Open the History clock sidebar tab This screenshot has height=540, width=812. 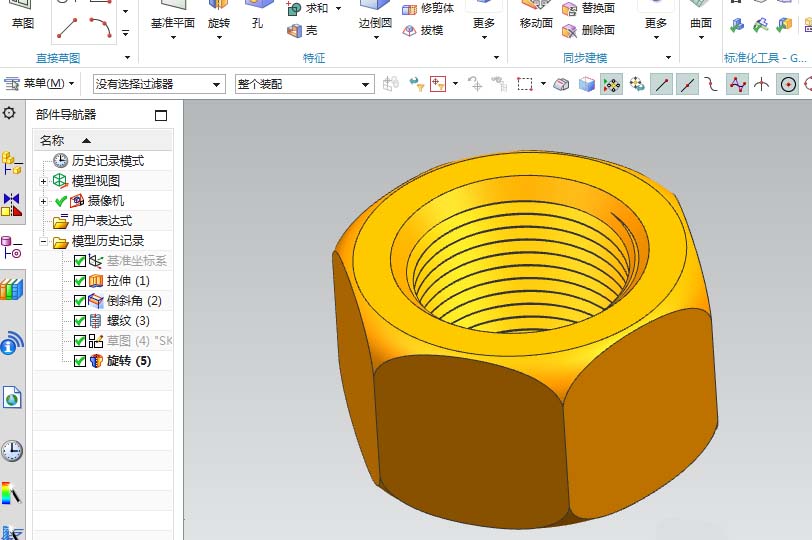11,451
